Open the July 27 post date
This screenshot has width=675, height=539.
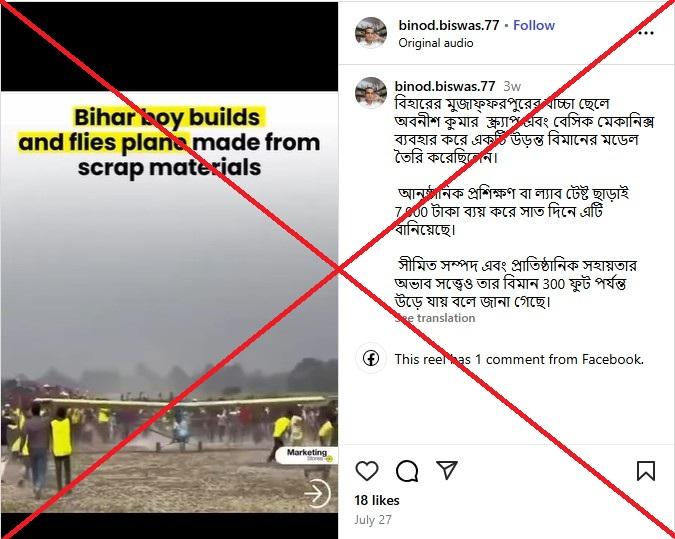tap(373, 520)
